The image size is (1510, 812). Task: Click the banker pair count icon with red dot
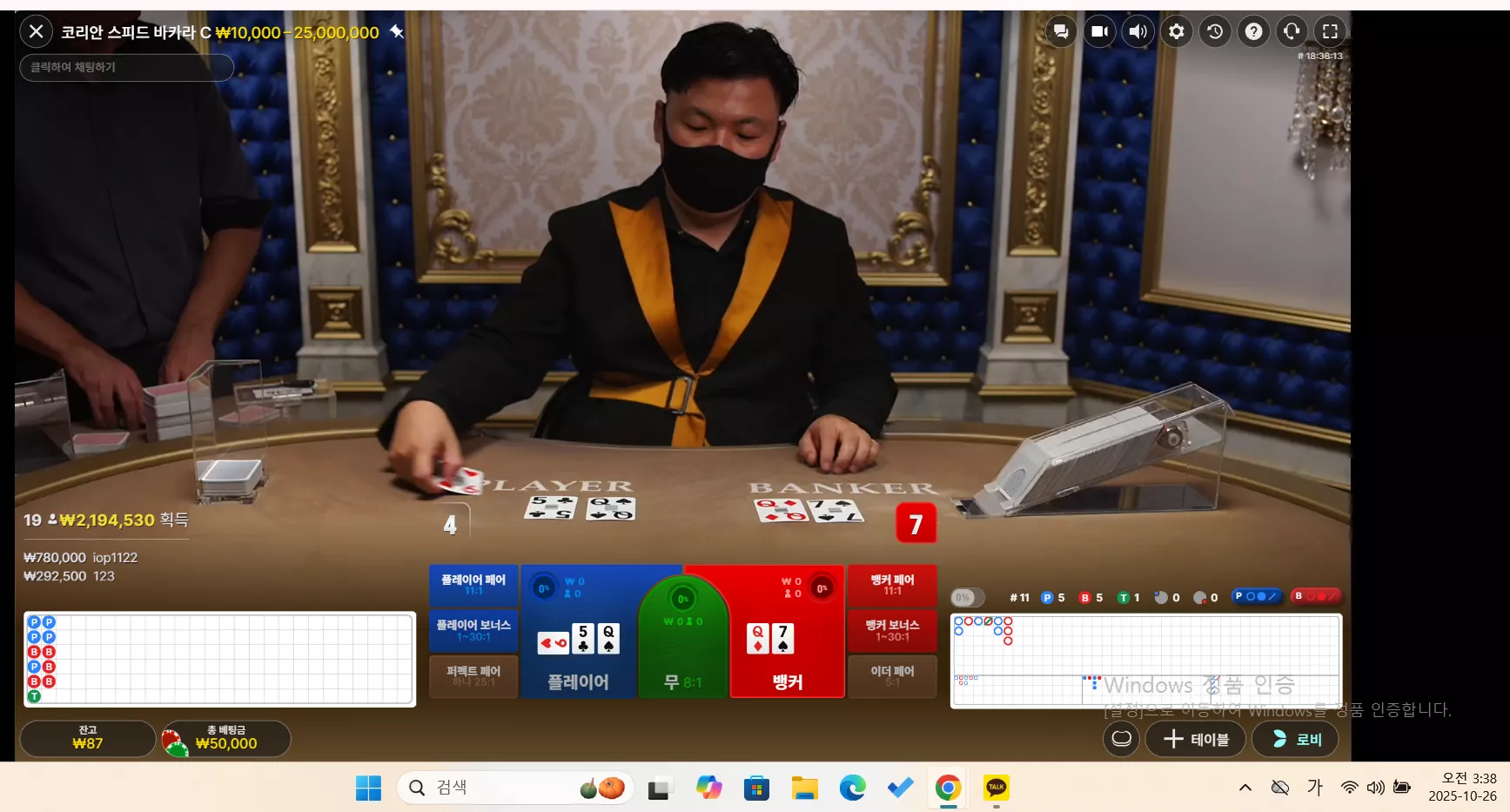1199,598
